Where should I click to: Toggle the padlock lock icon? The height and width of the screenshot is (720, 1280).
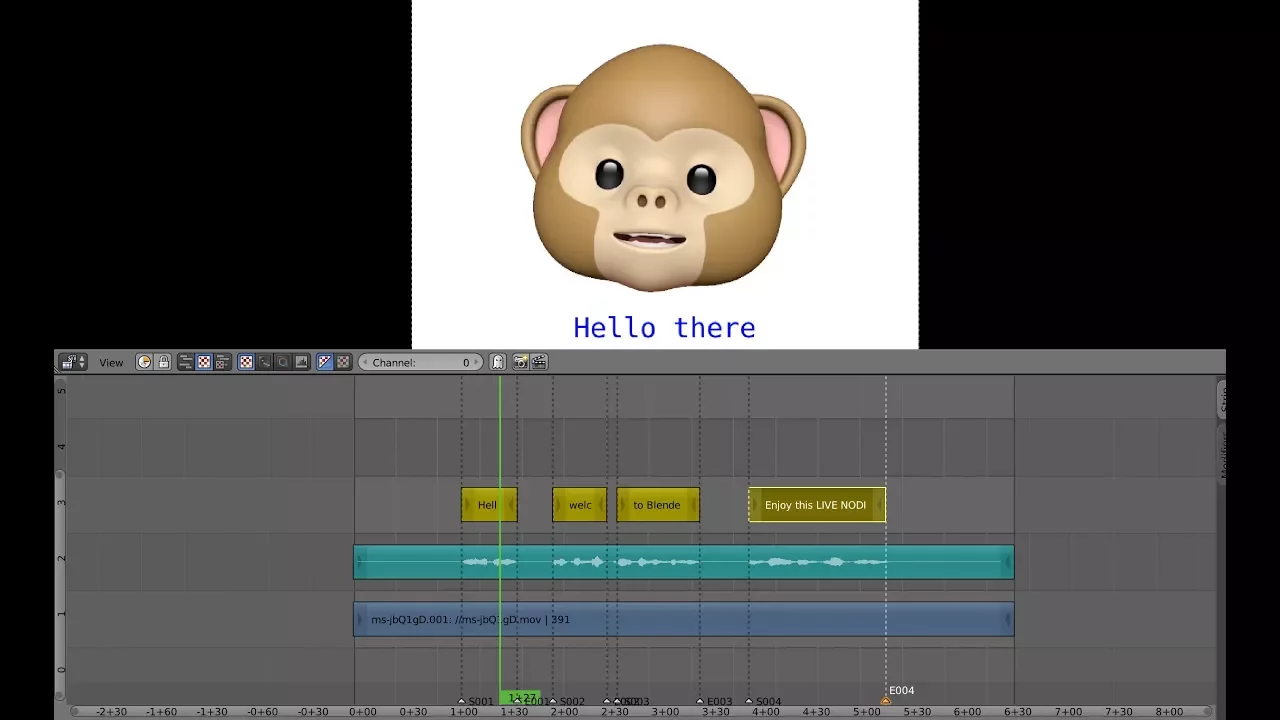pos(164,362)
